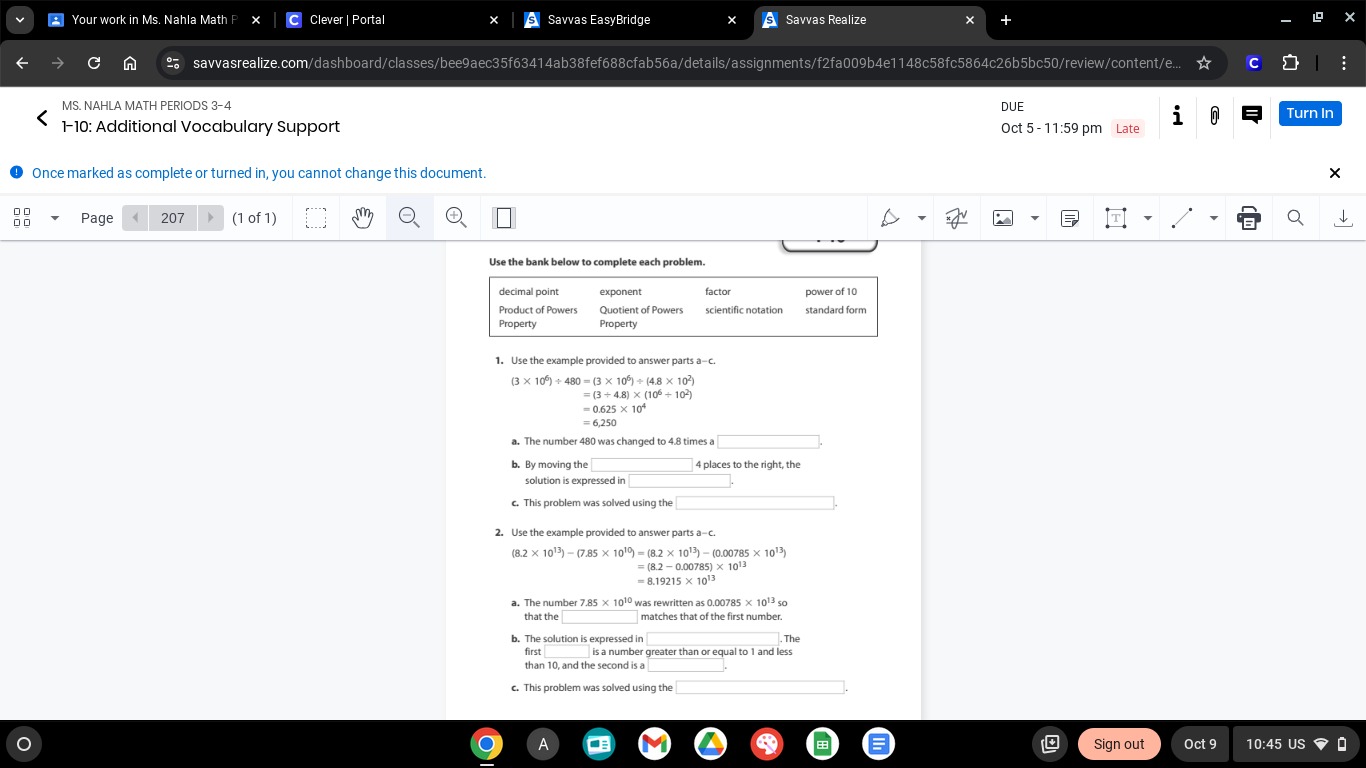Go to the browser home page
This screenshot has width=1366, height=768.
130,62
